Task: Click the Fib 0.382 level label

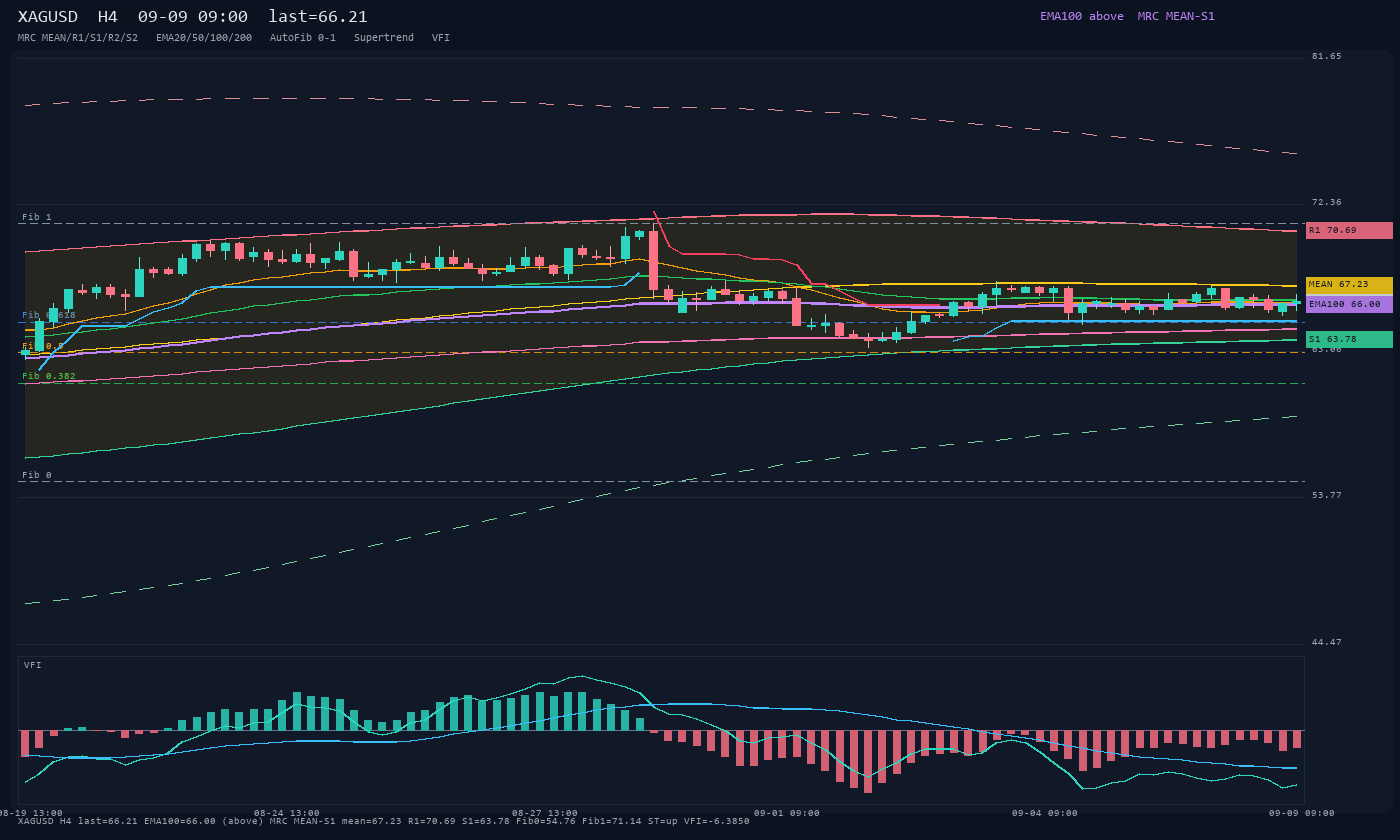Action: point(49,377)
